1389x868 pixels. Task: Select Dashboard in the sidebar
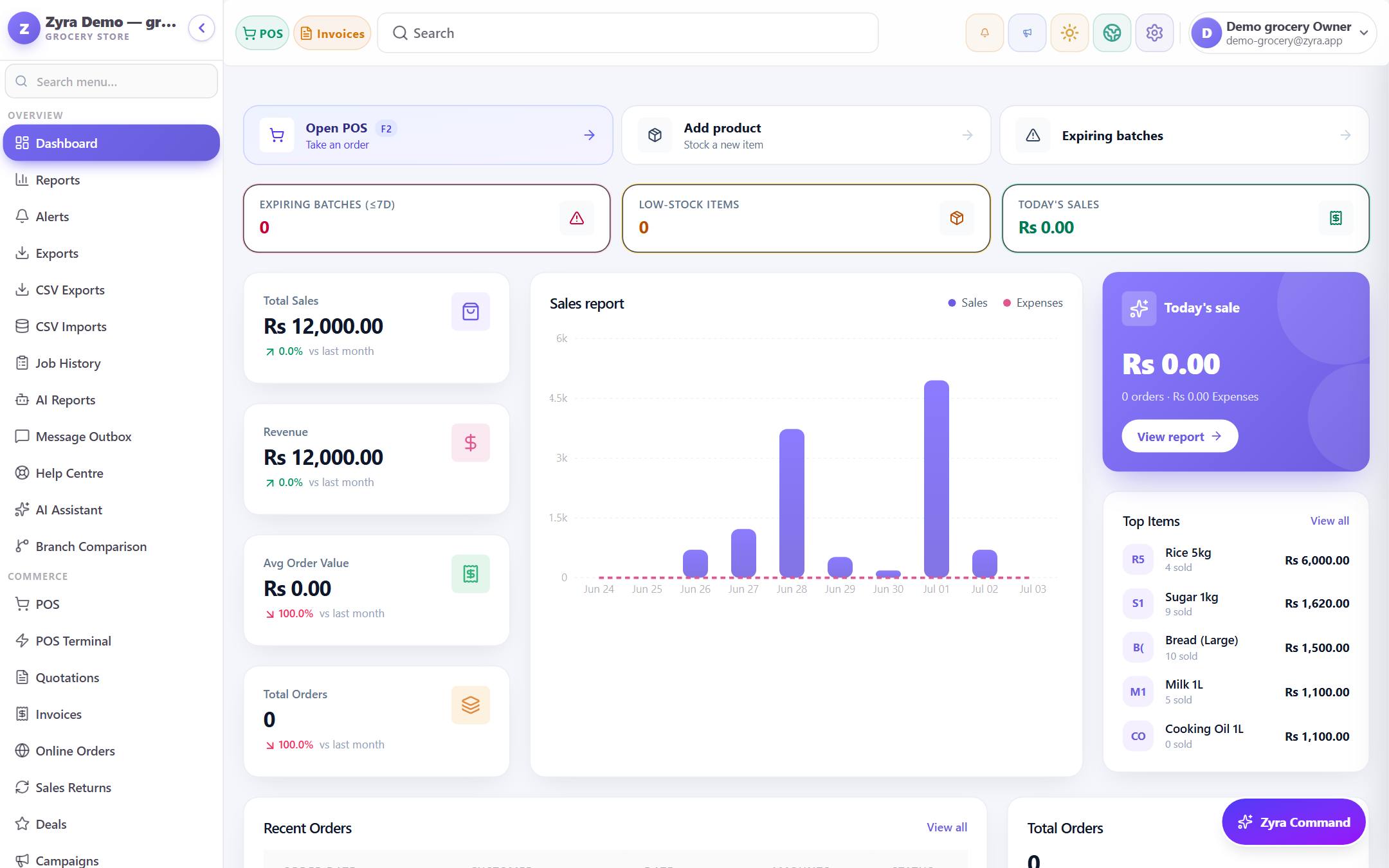[111, 143]
